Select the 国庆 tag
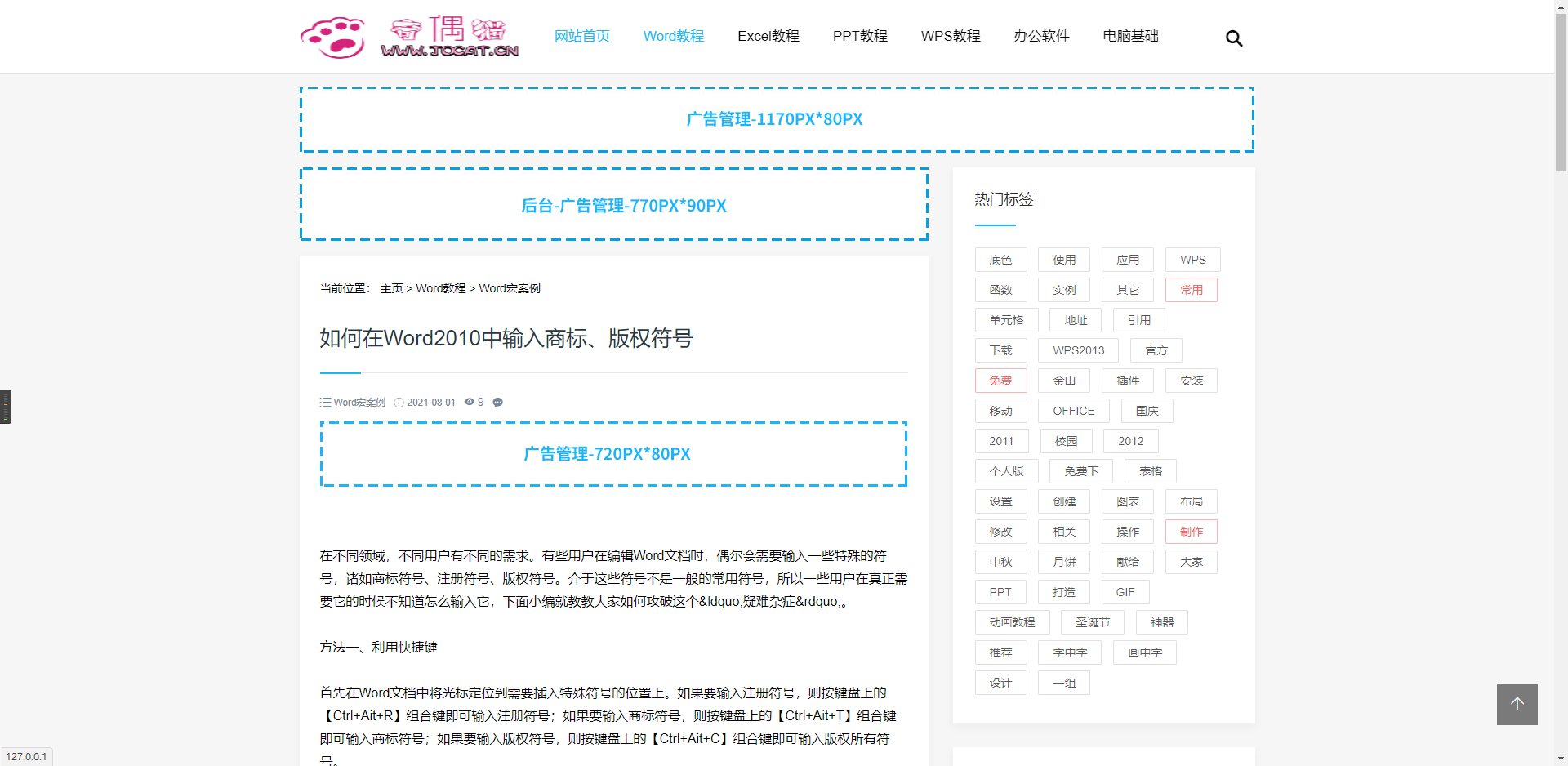The image size is (1568, 766). pyautogui.click(x=1147, y=411)
